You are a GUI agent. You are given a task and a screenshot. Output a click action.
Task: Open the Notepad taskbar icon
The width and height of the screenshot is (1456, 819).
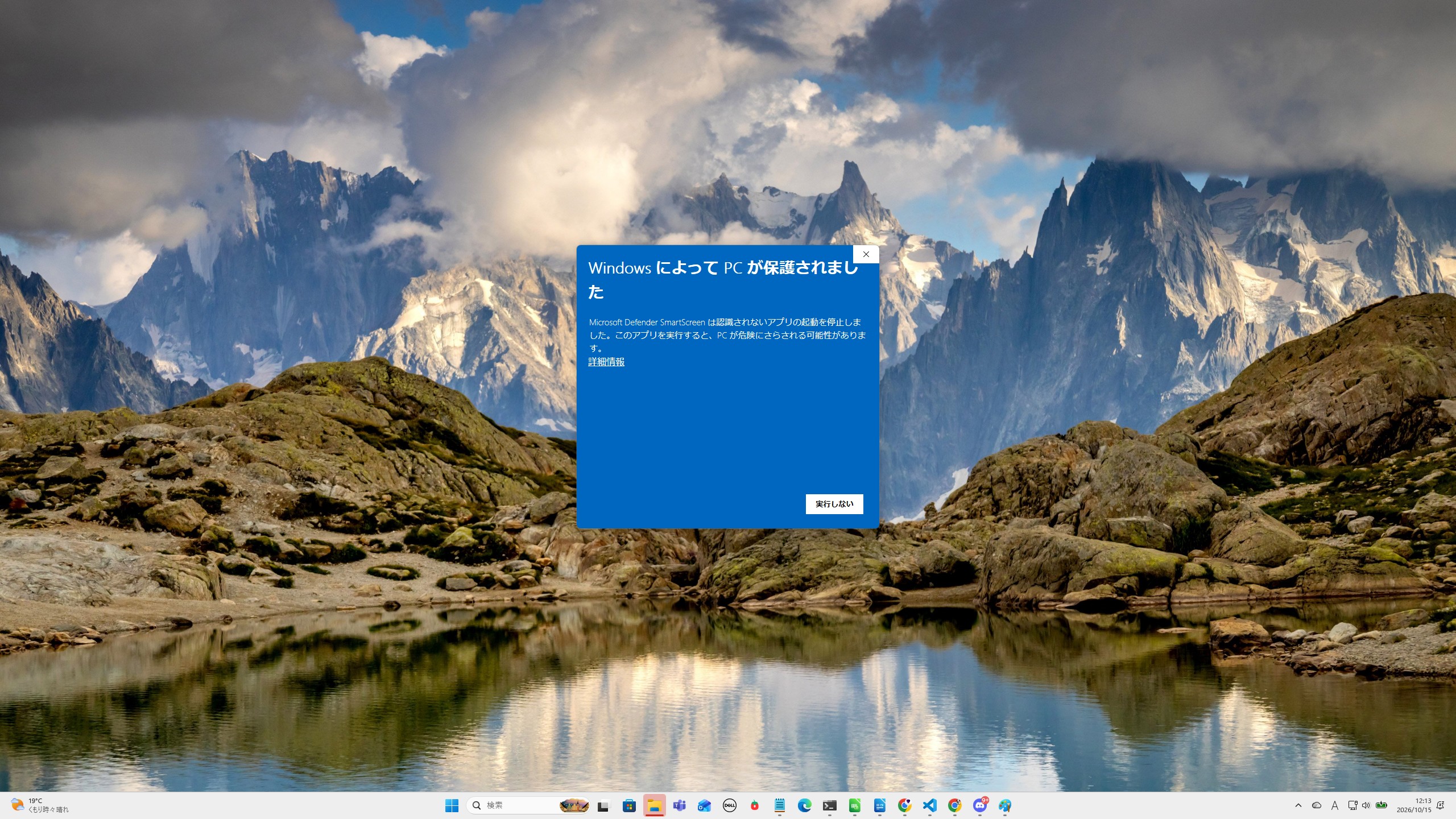[780, 805]
